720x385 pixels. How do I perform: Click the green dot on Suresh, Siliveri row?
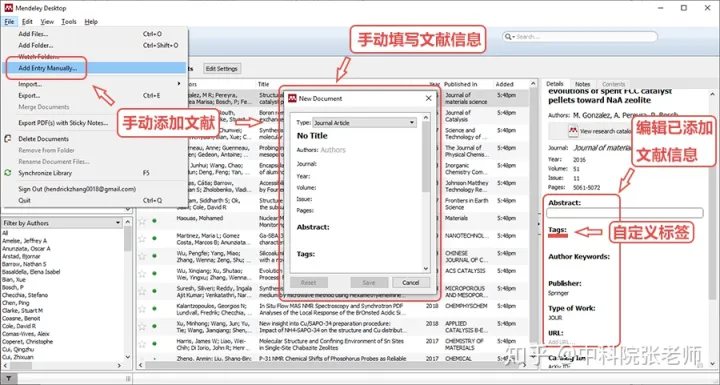click(154, 291)
